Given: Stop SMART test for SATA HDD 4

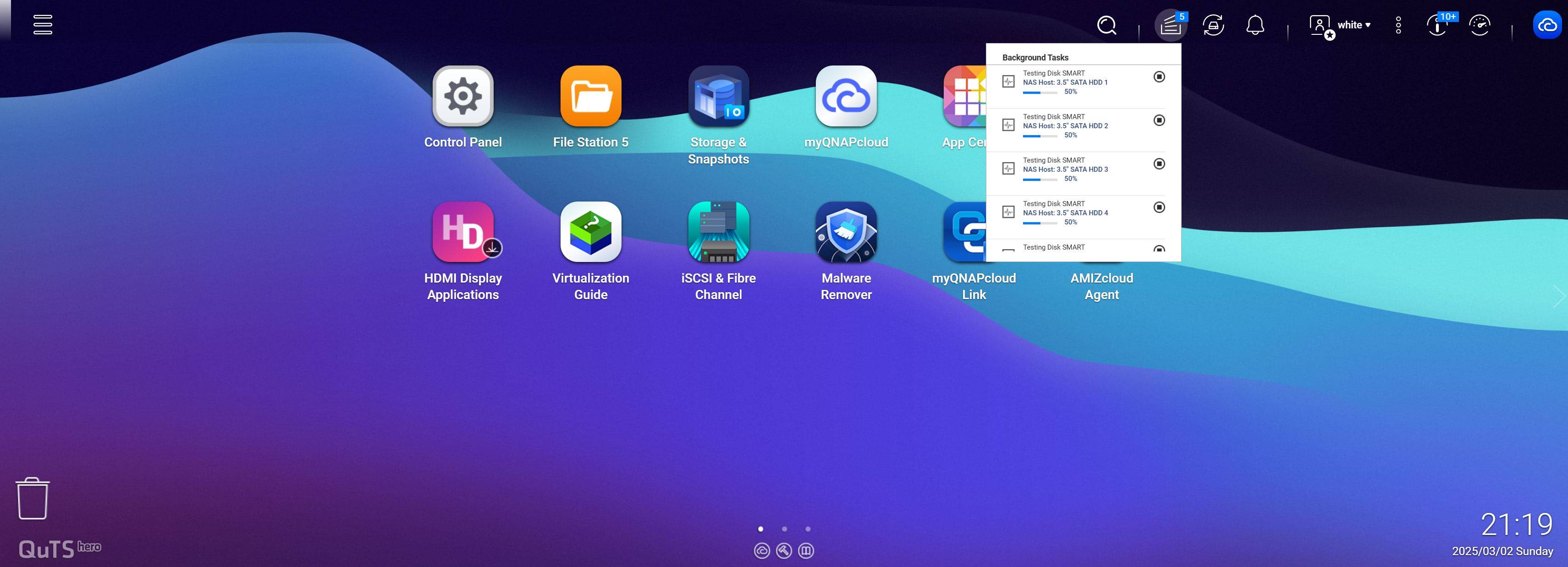Looking at the screenshot, I should 1160,207.
